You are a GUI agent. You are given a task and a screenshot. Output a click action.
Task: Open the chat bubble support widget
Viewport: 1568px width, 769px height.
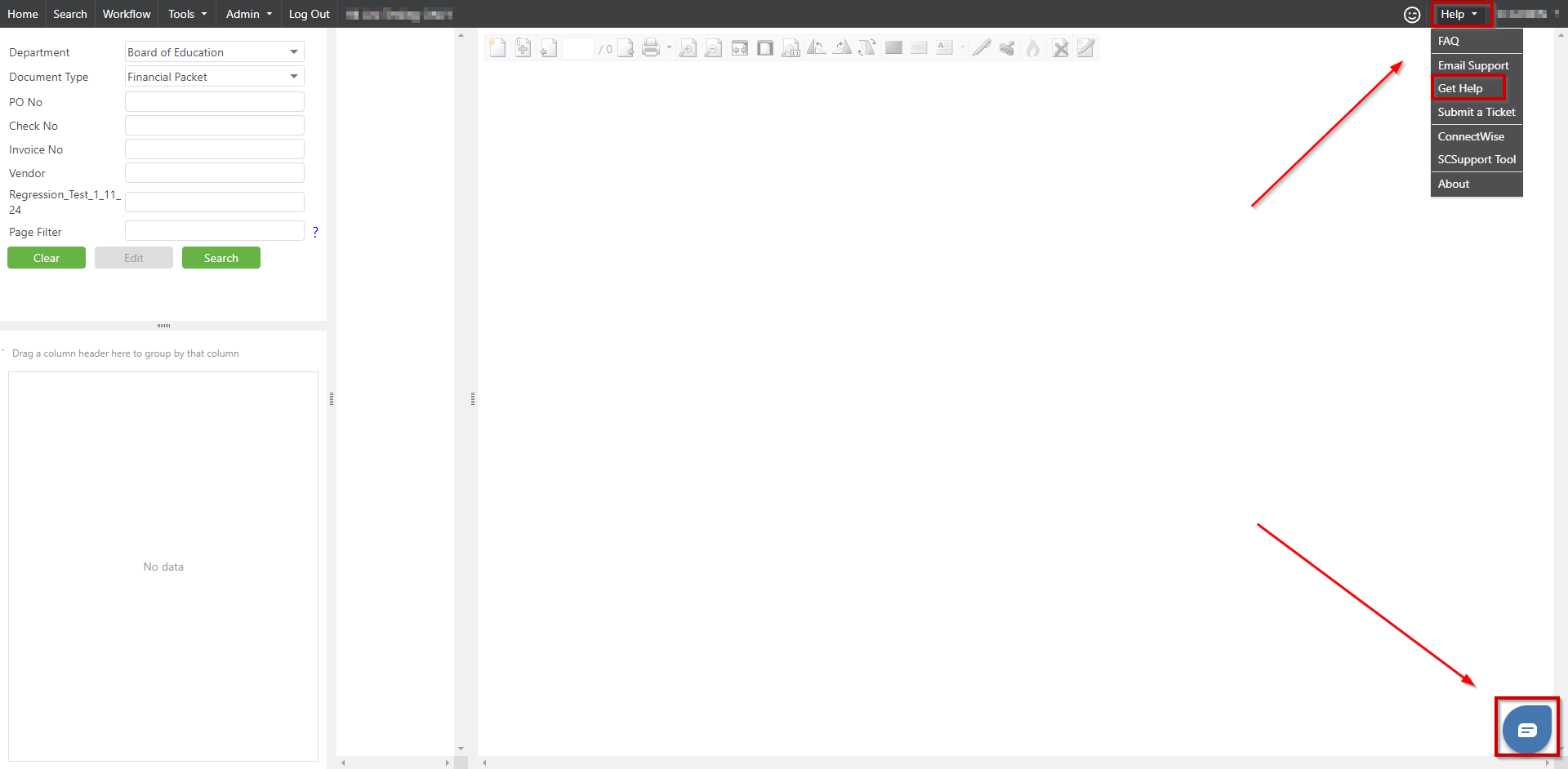coord(1527,729)
